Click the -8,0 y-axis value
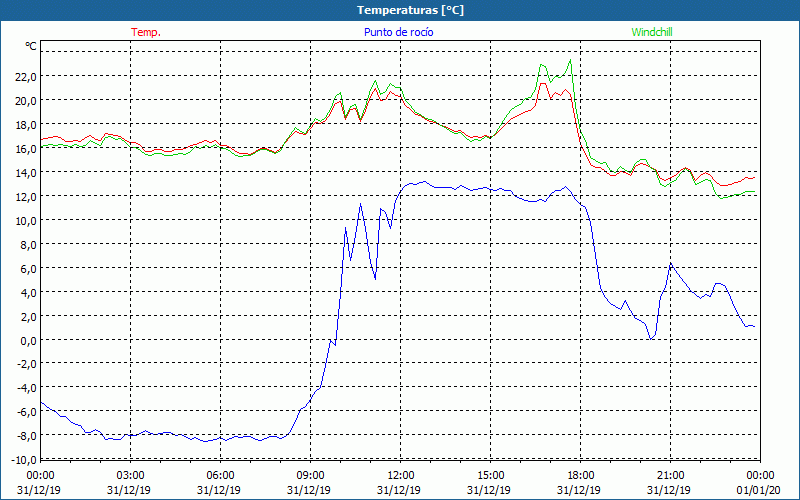 click(x=27, y=436)
